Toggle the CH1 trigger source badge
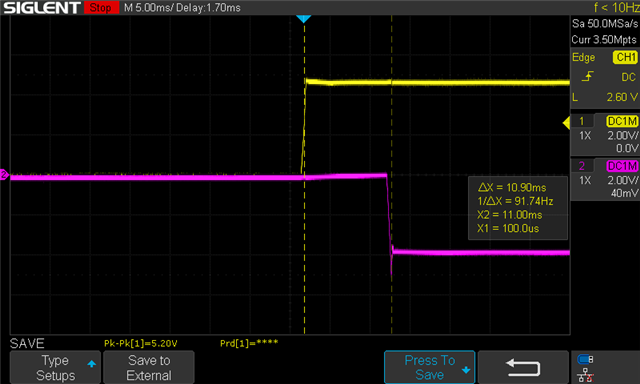This screenshot has height=384, width=640. [625, 57]
